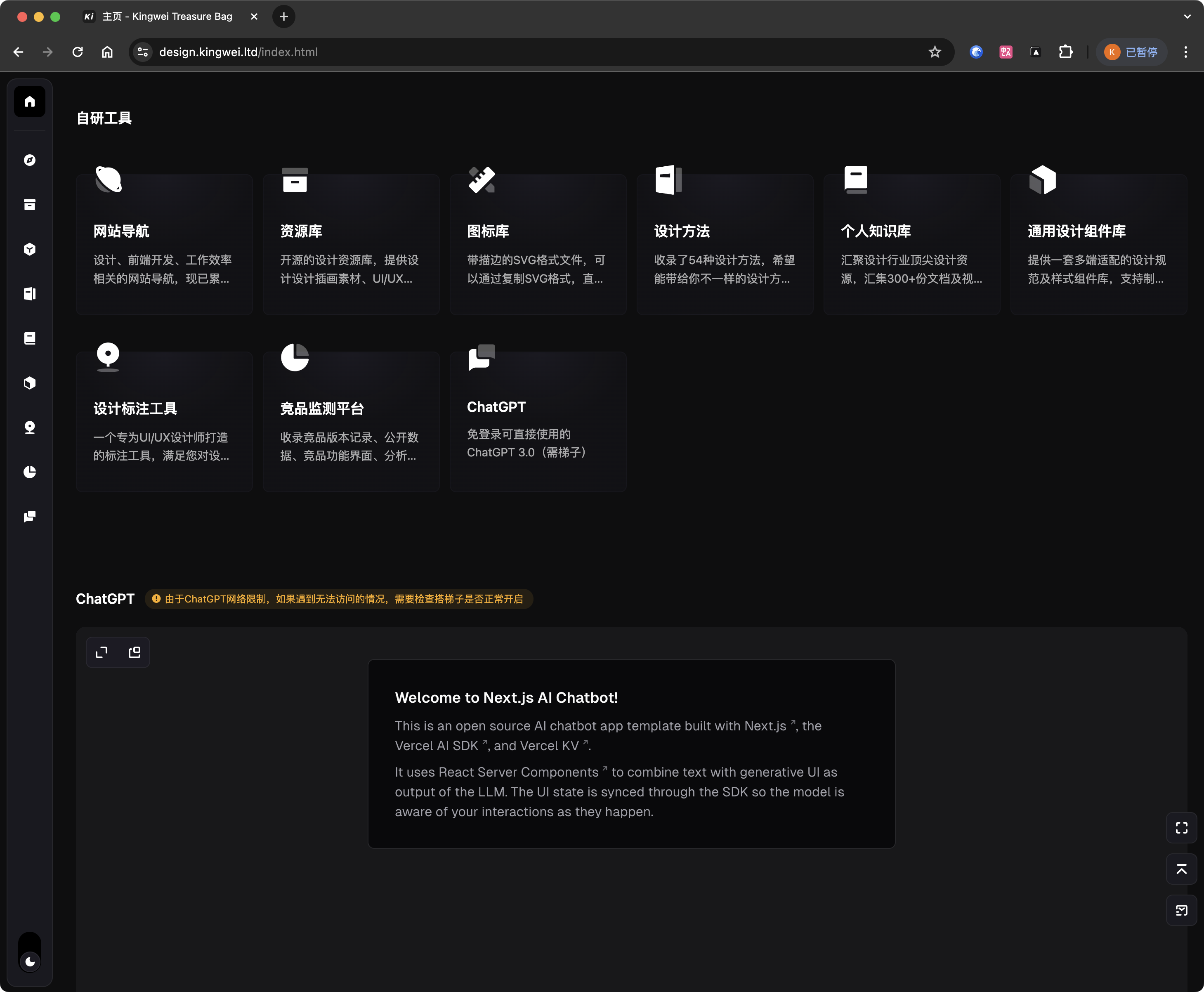Image resolution: width=1204 pixels, height=992 pixels.
Task: Click the fullscreen icon at right edge
Action: (1181, 828)
